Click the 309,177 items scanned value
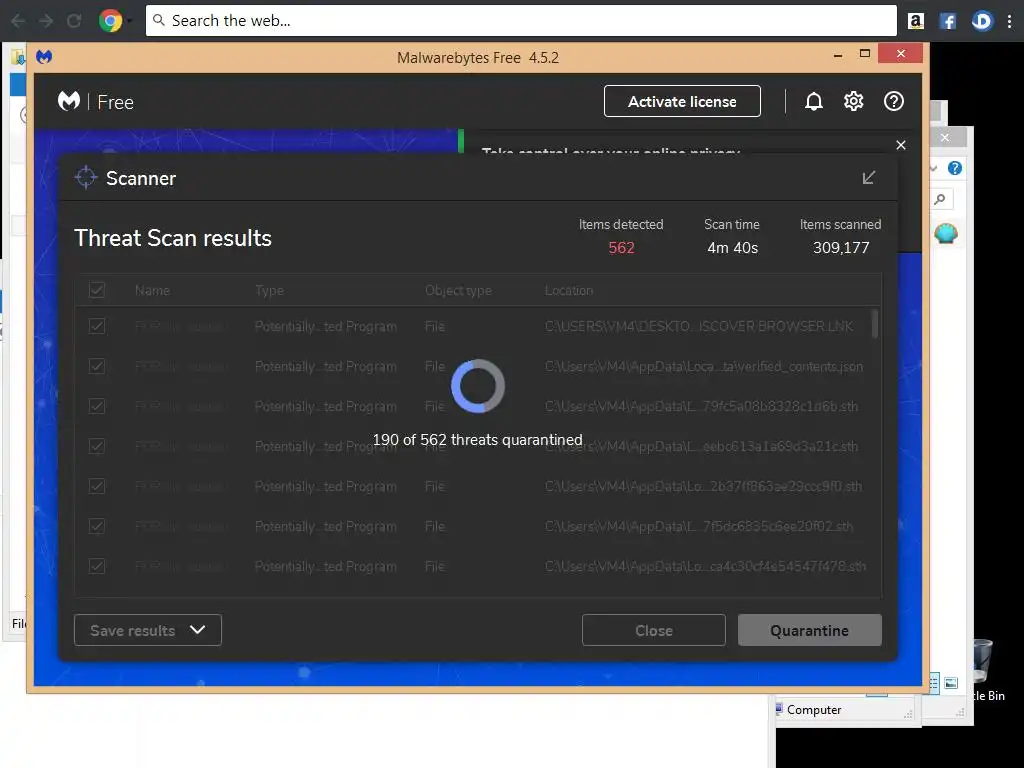 (x=841, y=248)
